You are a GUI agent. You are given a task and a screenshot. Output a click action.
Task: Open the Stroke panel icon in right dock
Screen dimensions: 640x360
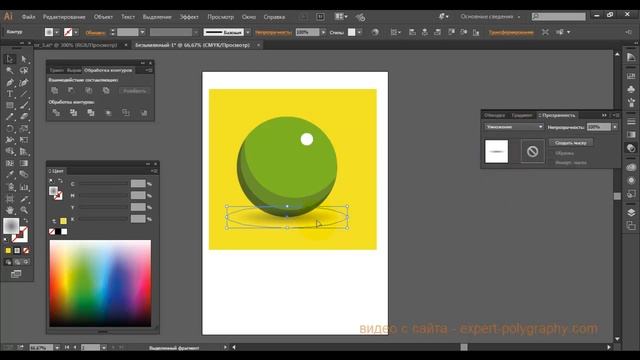point(631,122)
